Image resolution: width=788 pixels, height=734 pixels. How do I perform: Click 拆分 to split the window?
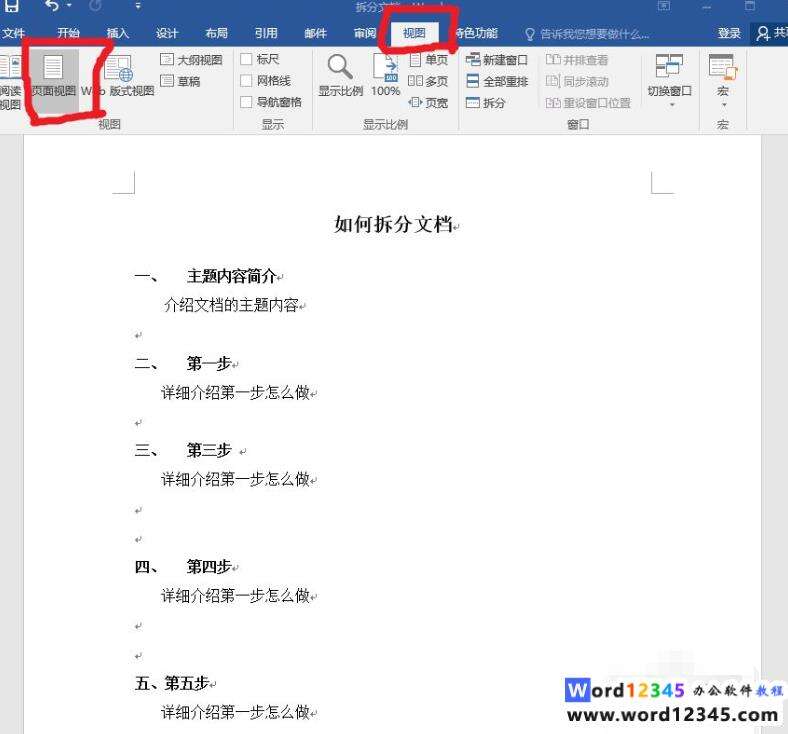485,102
